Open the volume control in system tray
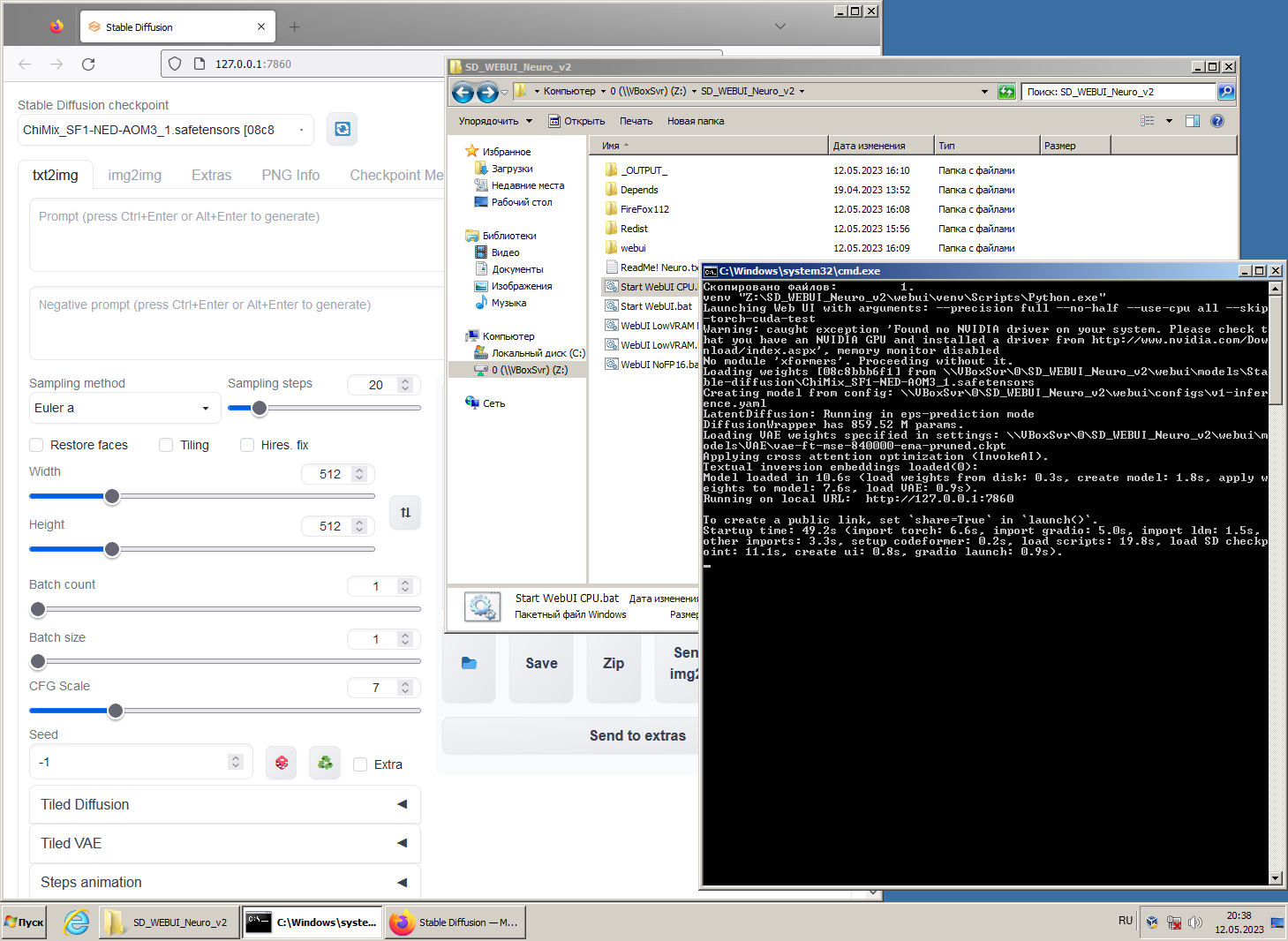The width and height of the screenshot is (1288, 941). coord(1195,922)
